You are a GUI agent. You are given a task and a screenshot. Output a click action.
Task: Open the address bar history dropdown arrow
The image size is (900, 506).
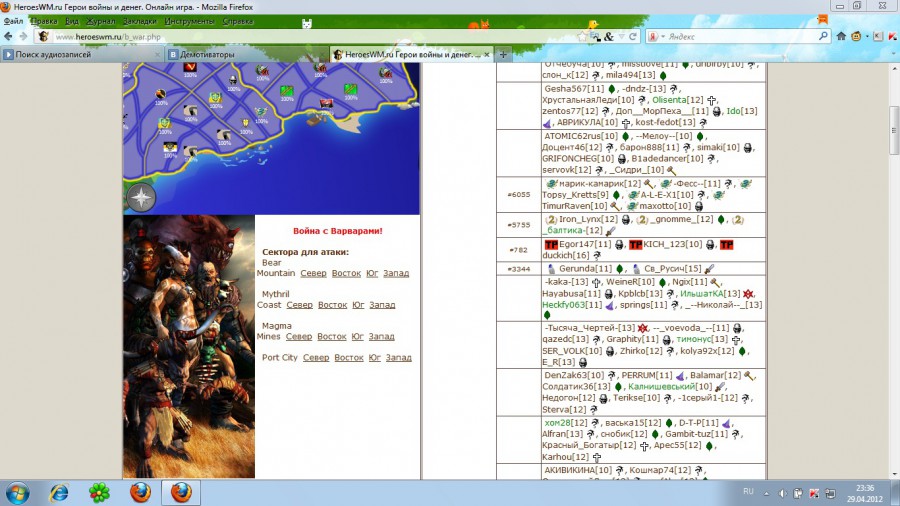click(x=621, y=36)
